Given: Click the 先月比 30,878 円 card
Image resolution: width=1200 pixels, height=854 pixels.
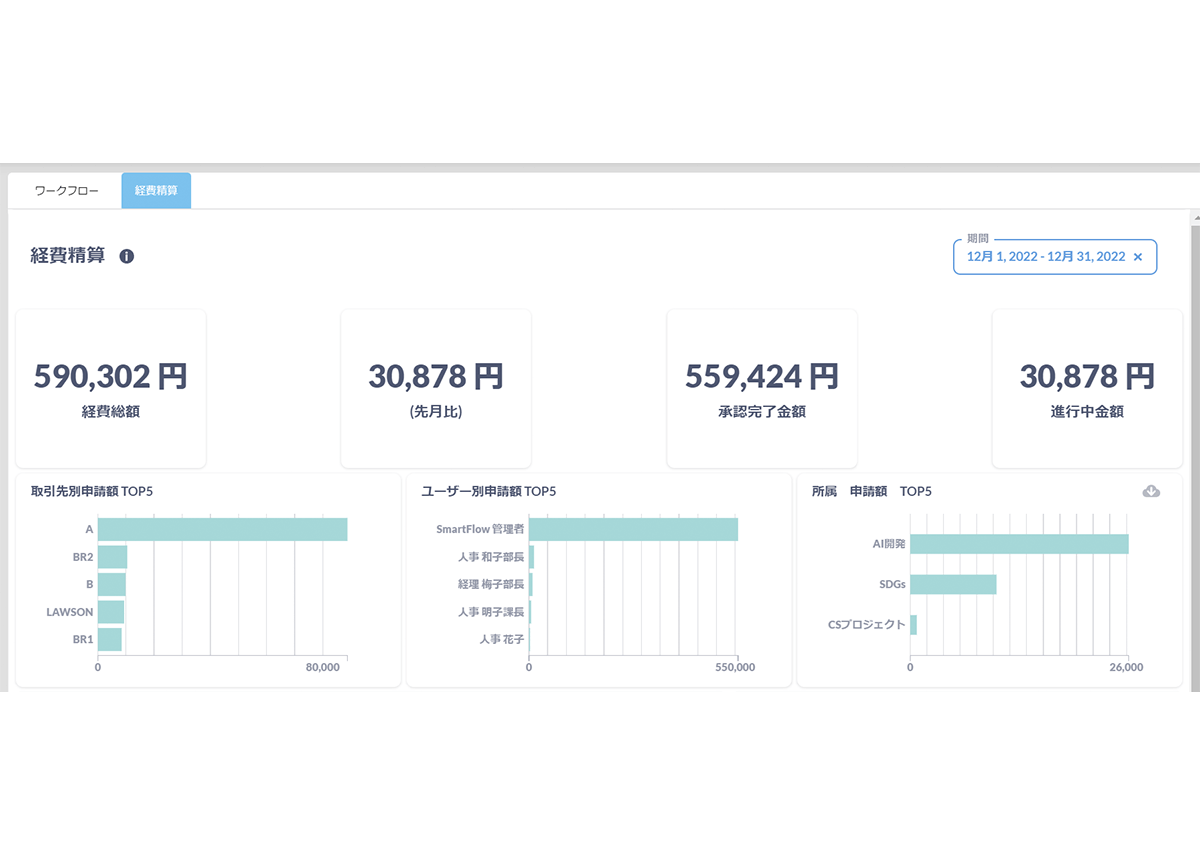Looking at the screenshot, I should pyautogui.click(x=436, y=388).
